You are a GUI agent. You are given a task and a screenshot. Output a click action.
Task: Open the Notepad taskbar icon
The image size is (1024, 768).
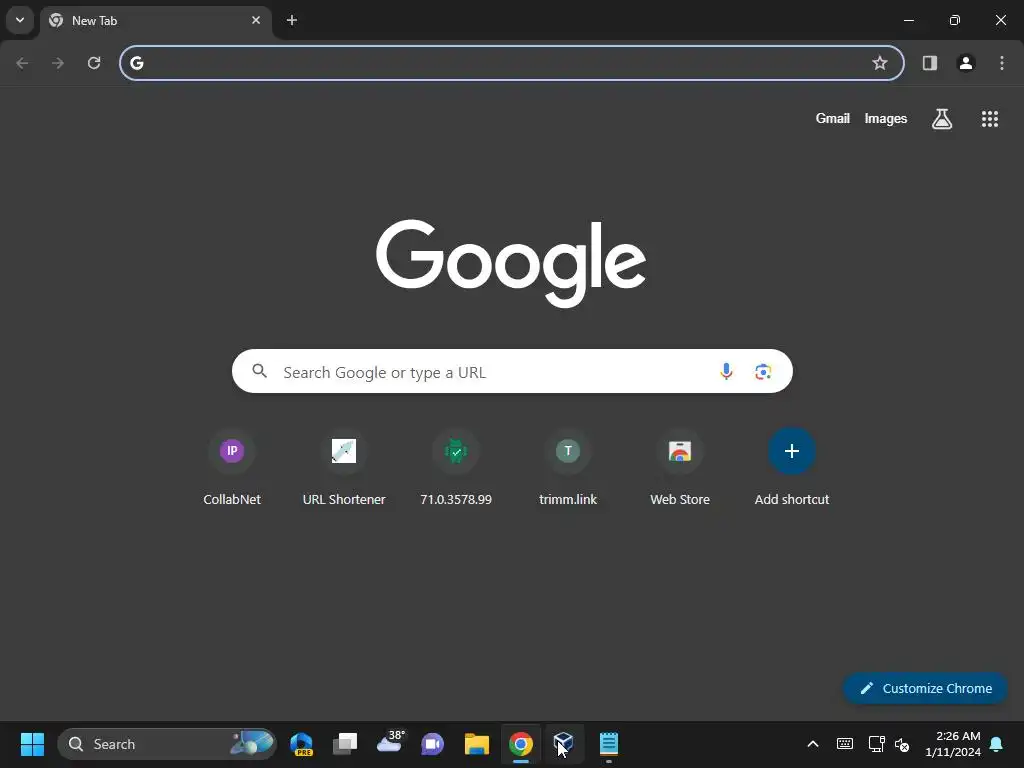click(x=609, y=744)
